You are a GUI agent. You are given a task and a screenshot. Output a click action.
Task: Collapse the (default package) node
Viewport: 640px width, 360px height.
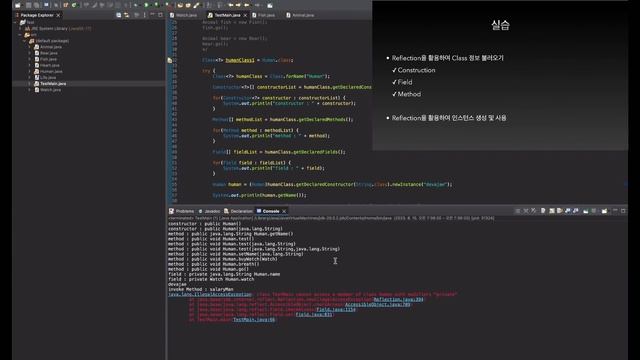point(24,41)
